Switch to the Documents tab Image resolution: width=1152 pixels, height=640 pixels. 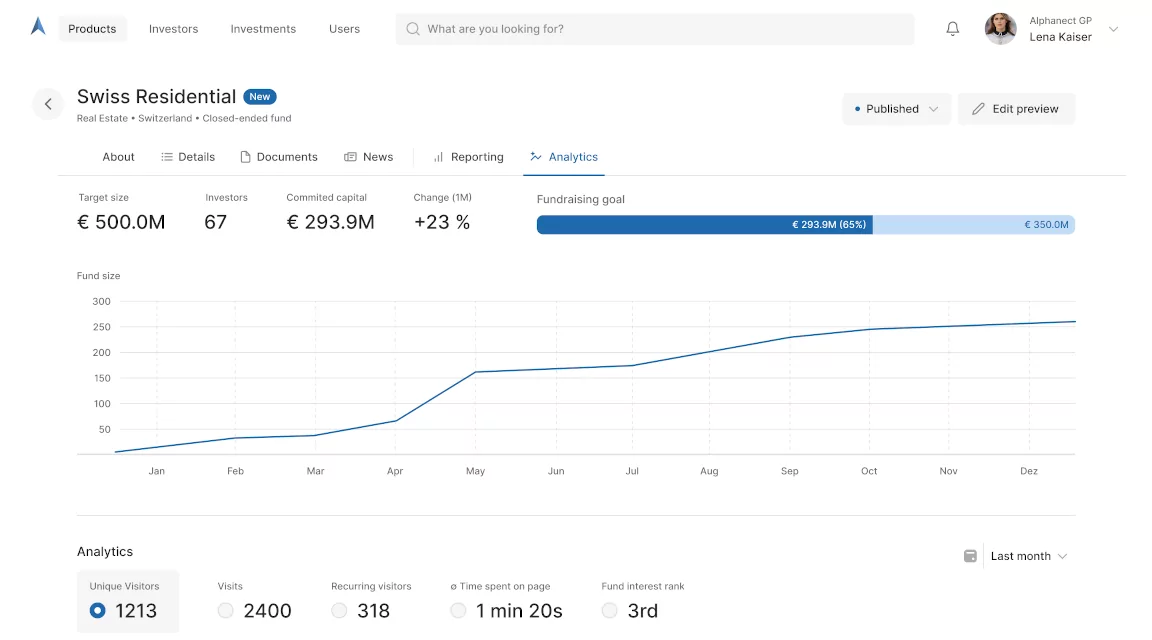pos(279,157)
